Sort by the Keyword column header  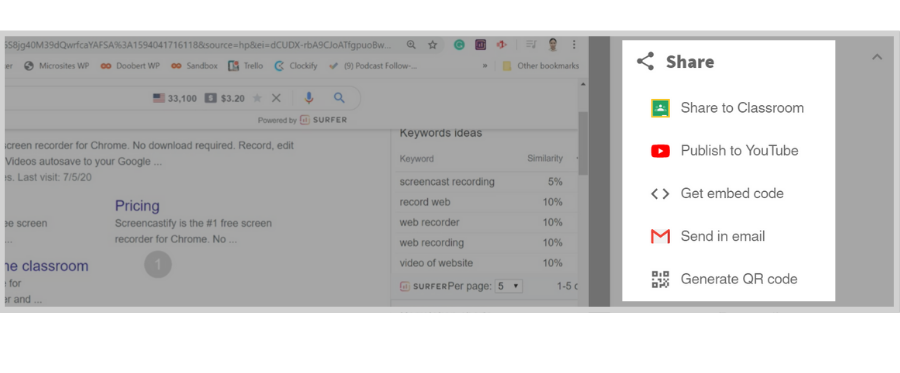(417, 158)
